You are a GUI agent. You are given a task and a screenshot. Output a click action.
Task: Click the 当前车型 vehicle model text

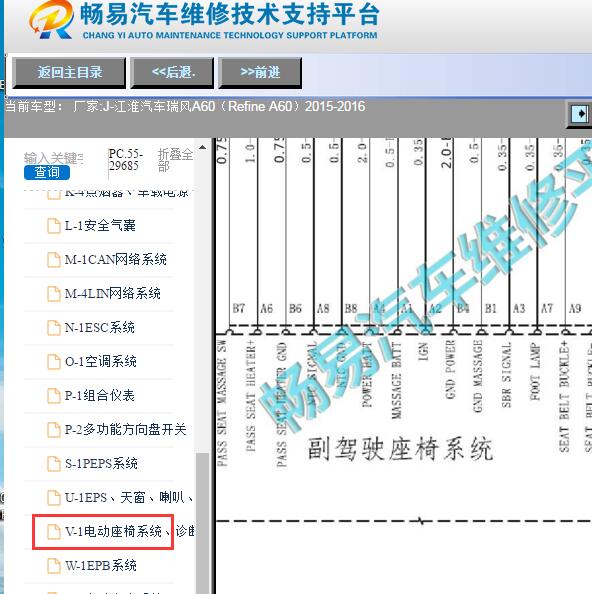point(185,106)
